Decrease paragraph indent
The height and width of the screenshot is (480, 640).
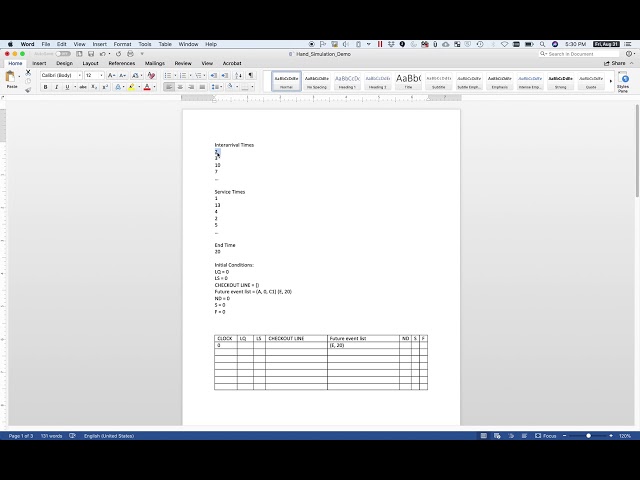click(x=213, y=76)
